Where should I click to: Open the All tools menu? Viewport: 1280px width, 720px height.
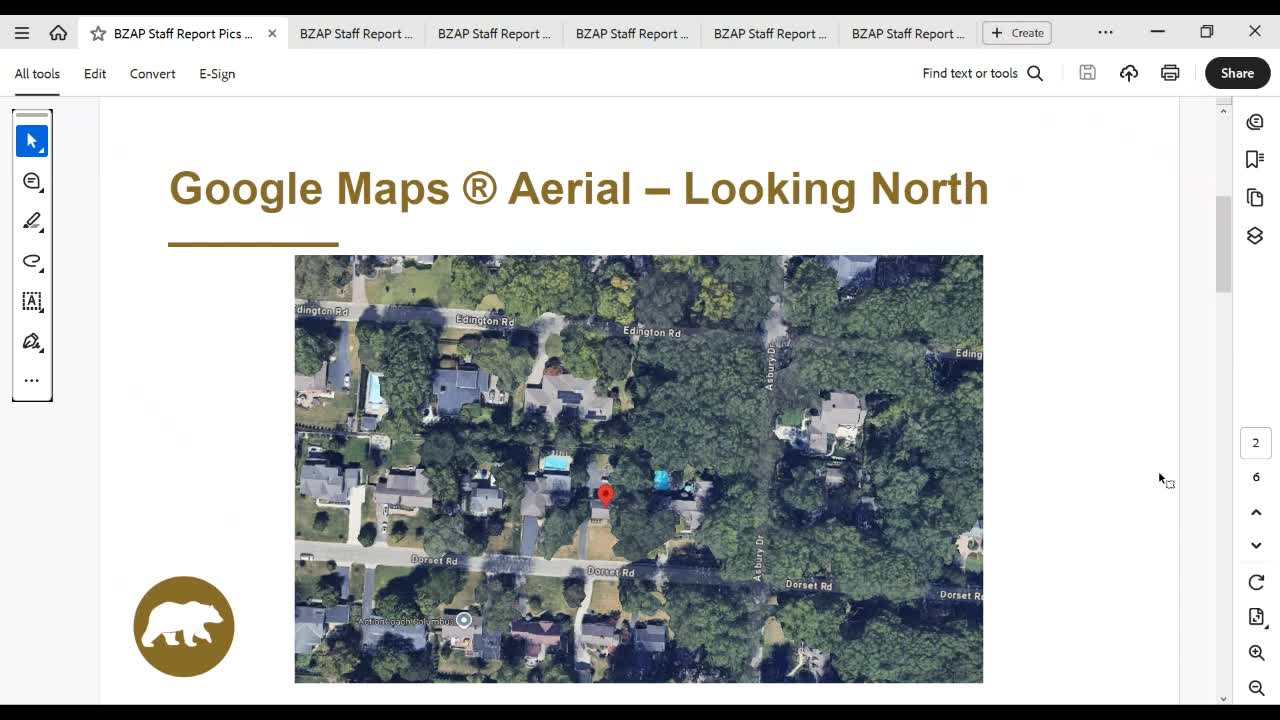coord(37,74)
